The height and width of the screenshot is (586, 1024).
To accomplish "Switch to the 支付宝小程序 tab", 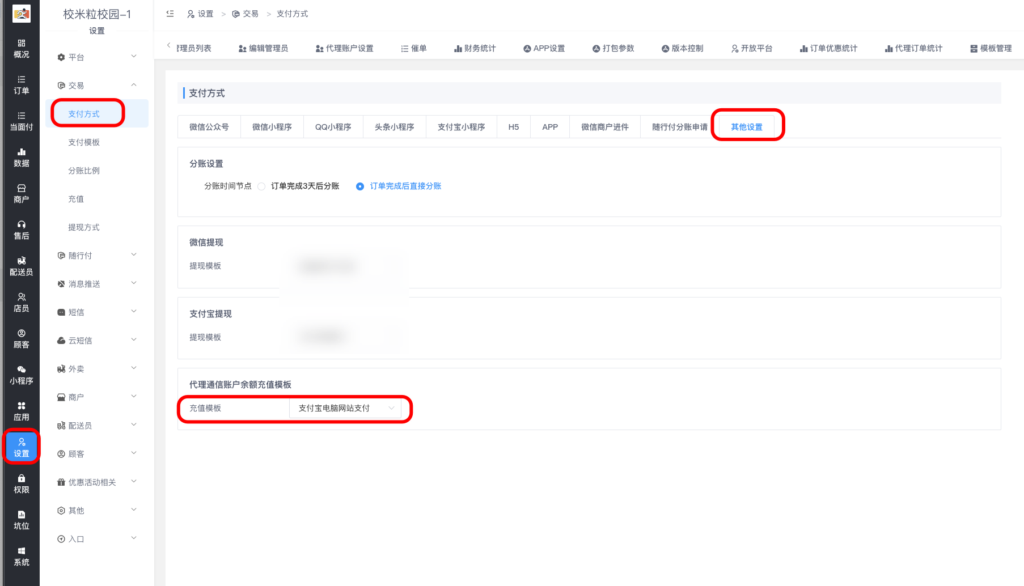I will pyautogui.click(x=462, y=127).
